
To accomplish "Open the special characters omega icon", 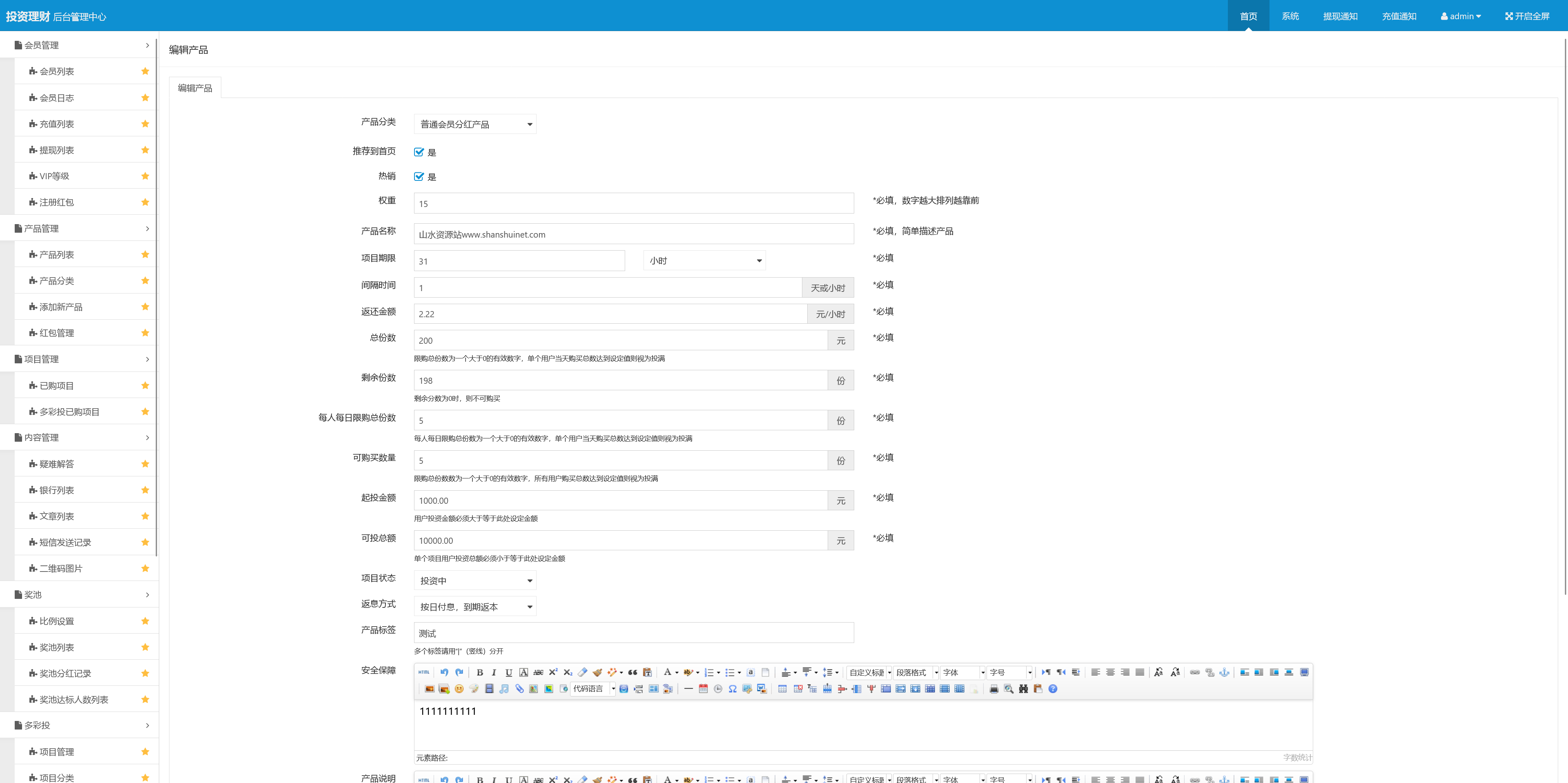I will 732,689.
